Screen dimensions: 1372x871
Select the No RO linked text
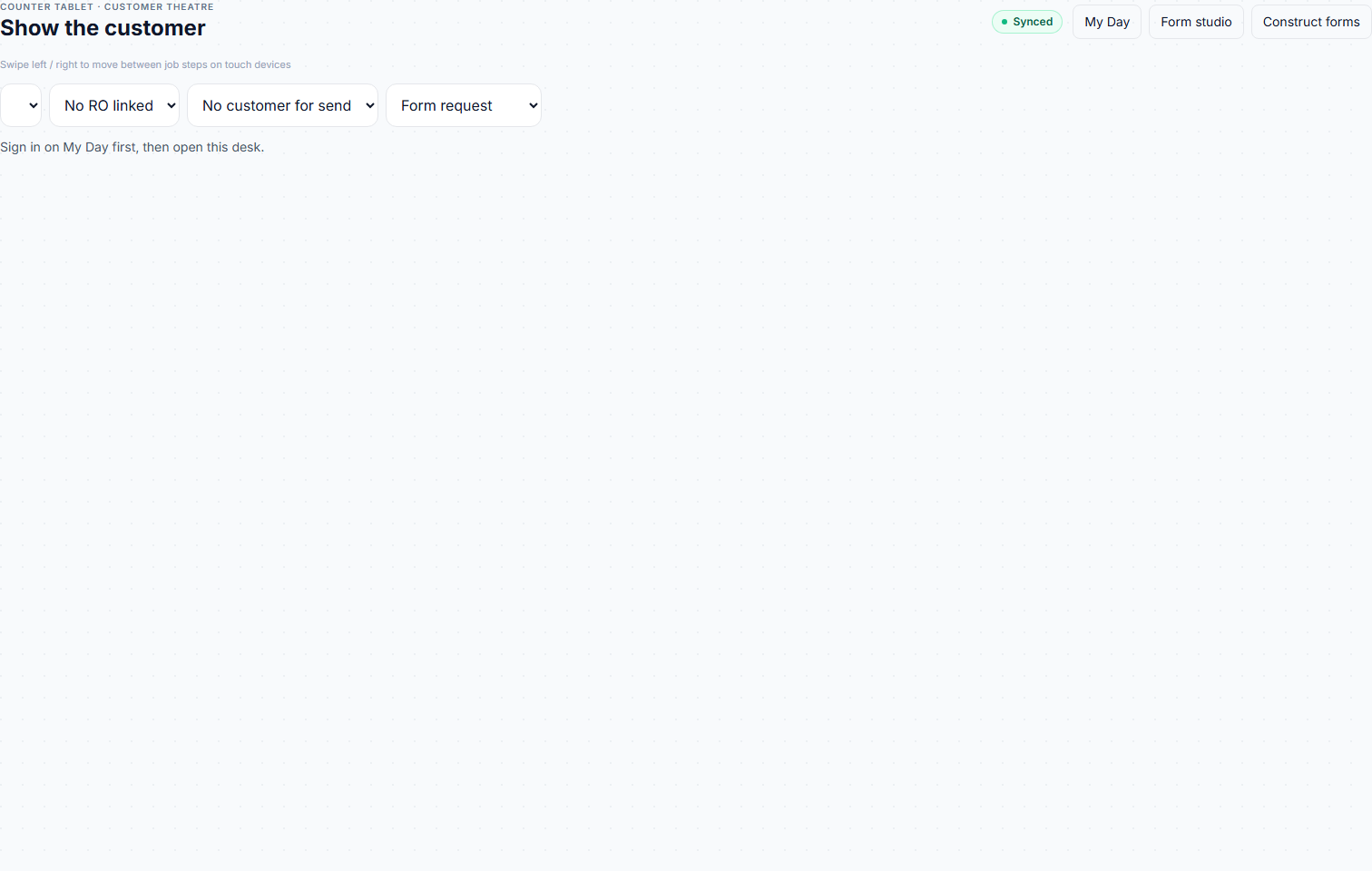coord(109,105)
